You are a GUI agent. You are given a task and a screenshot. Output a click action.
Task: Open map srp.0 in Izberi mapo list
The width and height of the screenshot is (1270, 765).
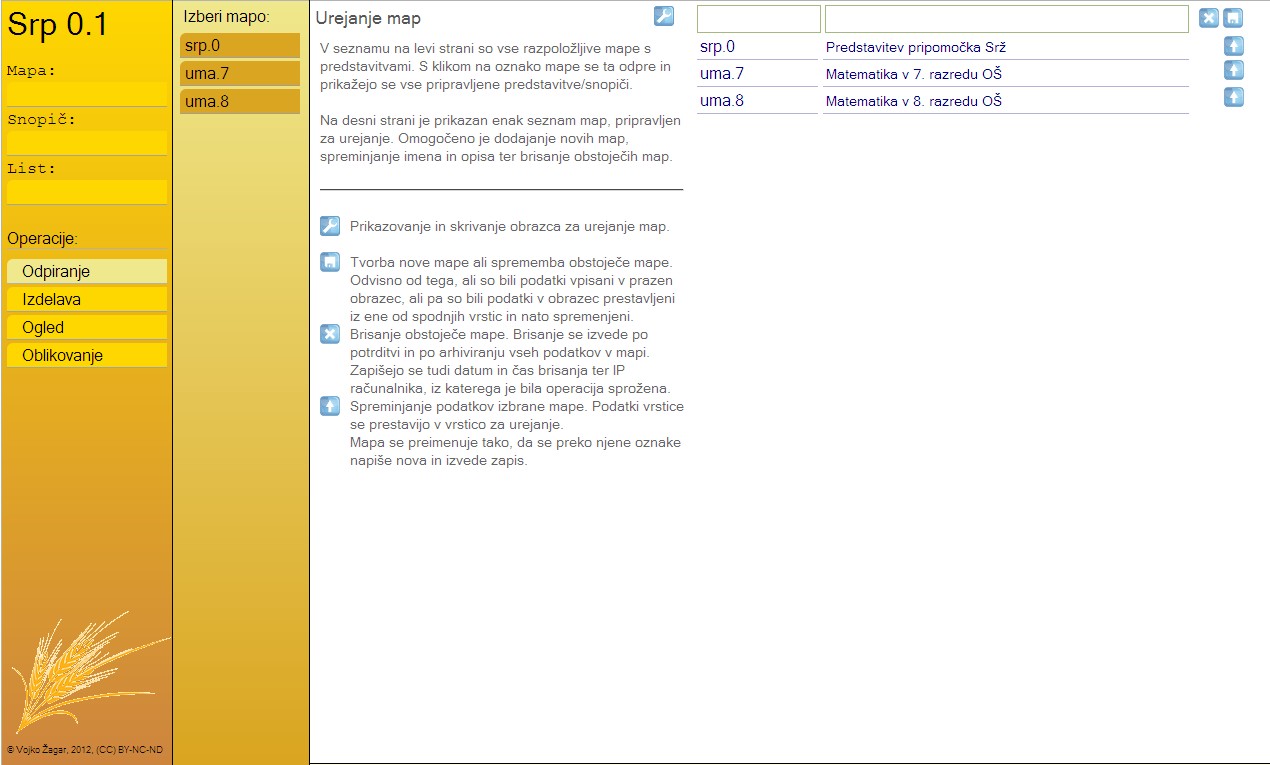[x=240, y=46]
